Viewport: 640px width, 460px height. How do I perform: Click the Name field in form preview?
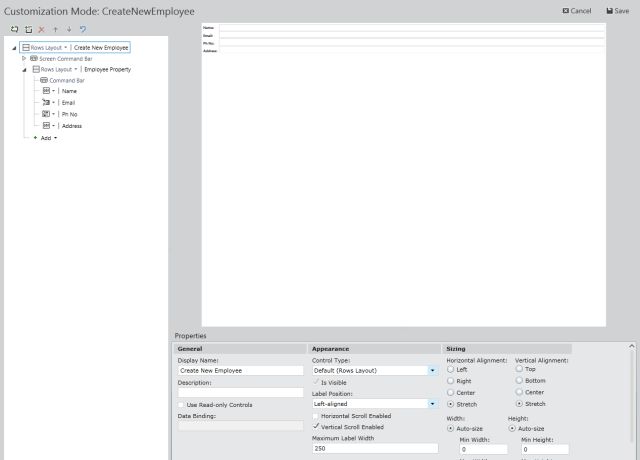tap(412, 28)
